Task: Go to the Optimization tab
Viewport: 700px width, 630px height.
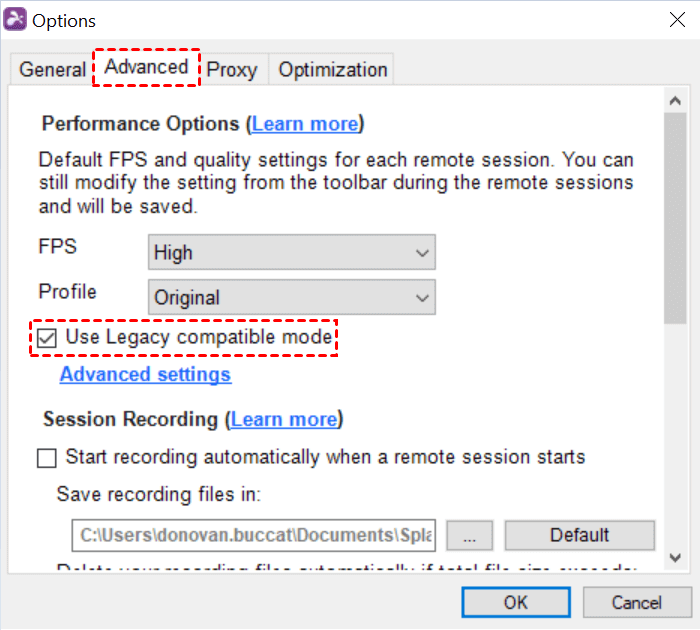Action: click(x=333, y=70)
